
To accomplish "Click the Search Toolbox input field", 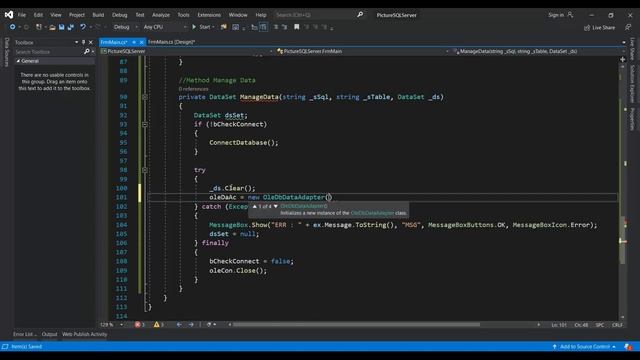I will [48, 52].
